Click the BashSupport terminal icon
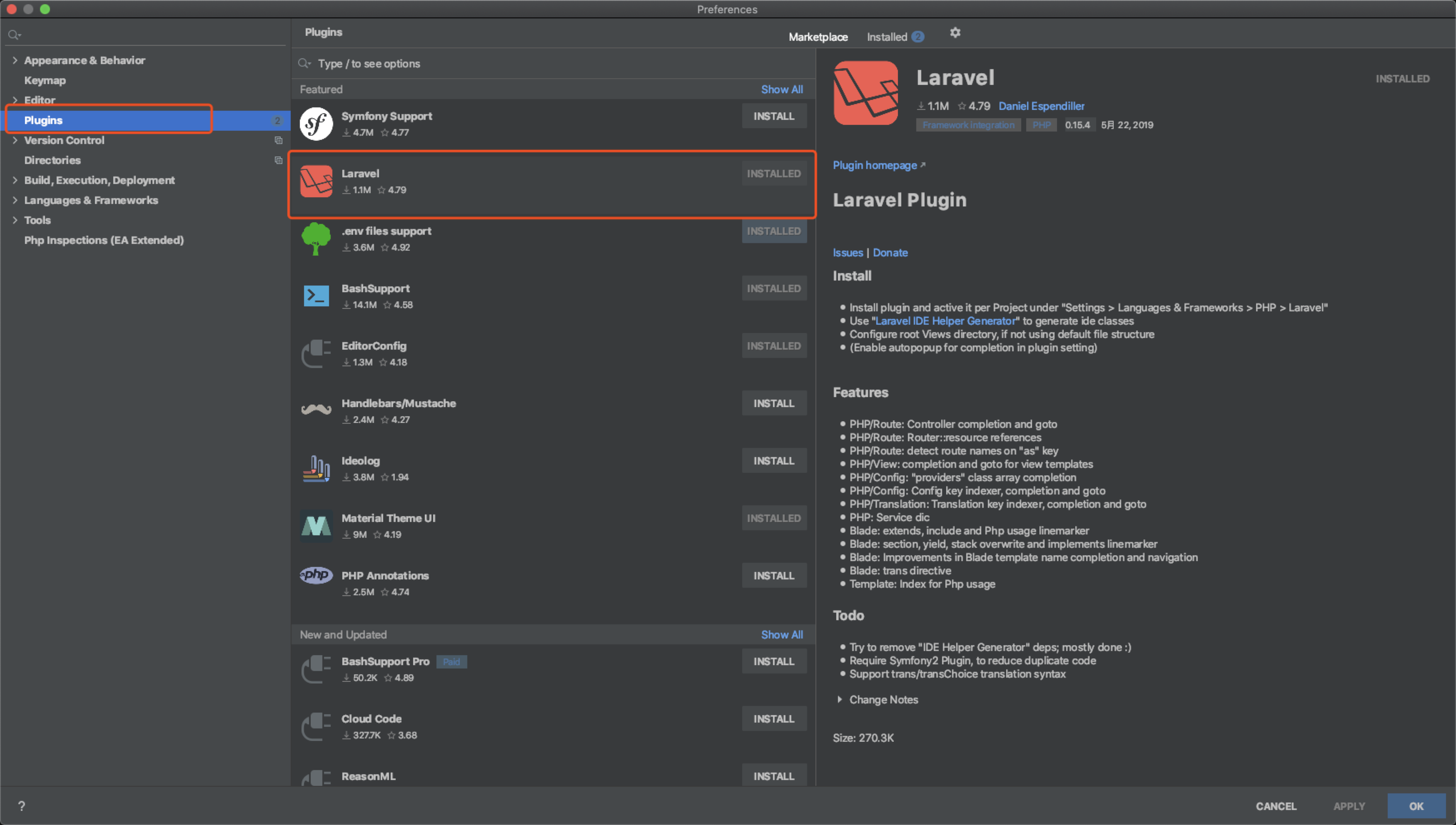This screenshot has width=1456, height=825. pos(316,296)
